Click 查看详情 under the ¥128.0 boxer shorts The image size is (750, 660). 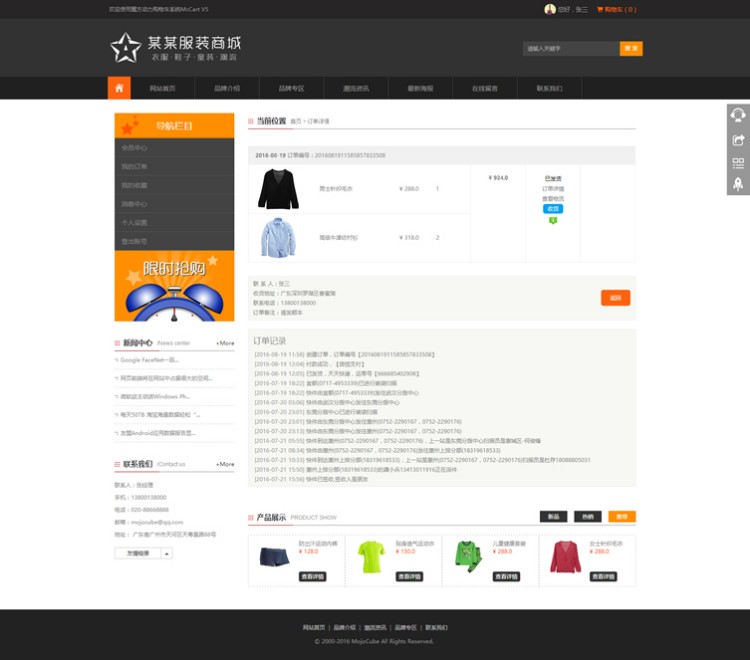coord(313,576)
